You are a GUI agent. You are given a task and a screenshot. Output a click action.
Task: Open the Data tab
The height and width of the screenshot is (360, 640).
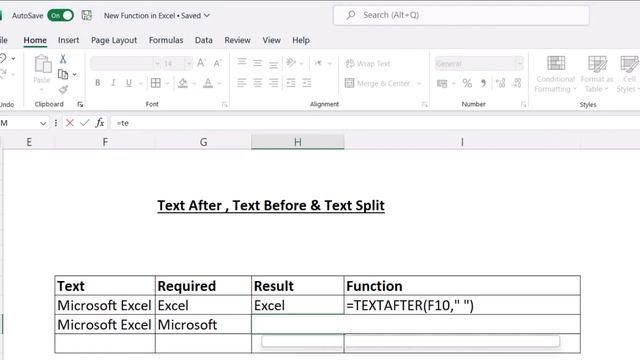[204, 40]
